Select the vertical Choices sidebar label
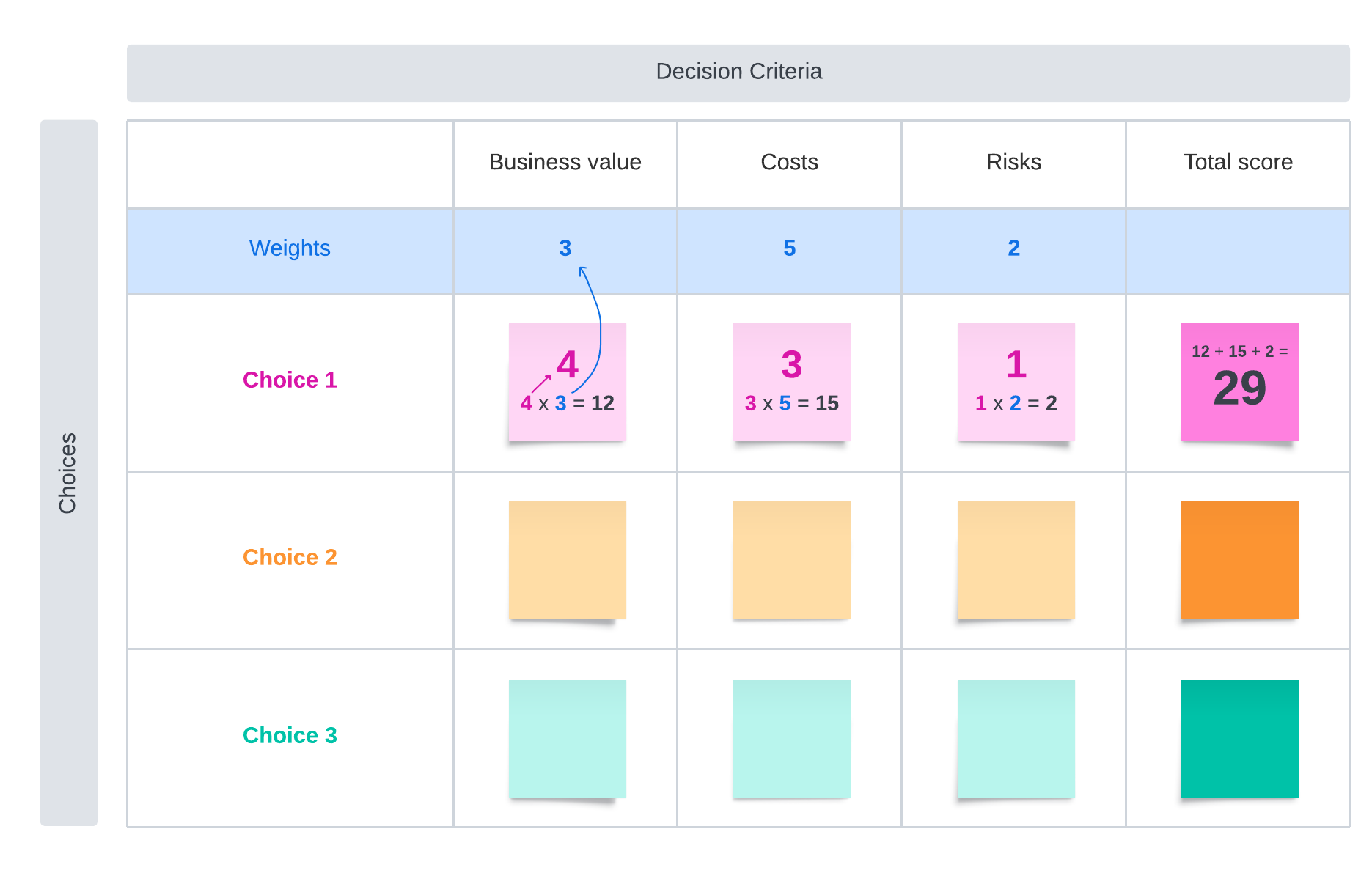The width and height of the screenshot is (1372, 870). coord(68,473)
